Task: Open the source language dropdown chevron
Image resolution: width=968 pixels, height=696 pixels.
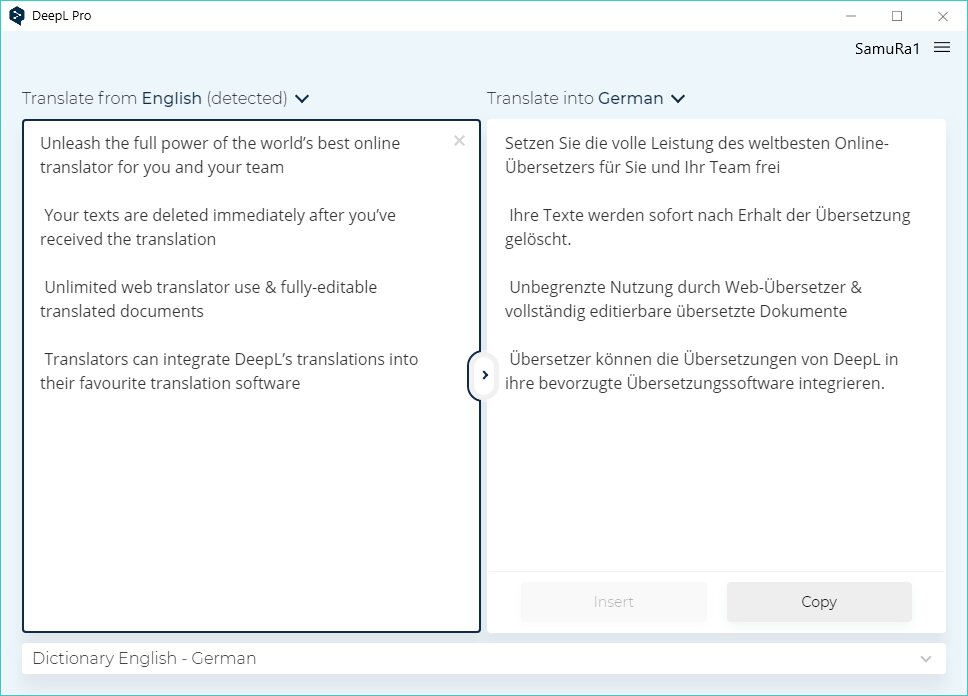Action: 302,99
